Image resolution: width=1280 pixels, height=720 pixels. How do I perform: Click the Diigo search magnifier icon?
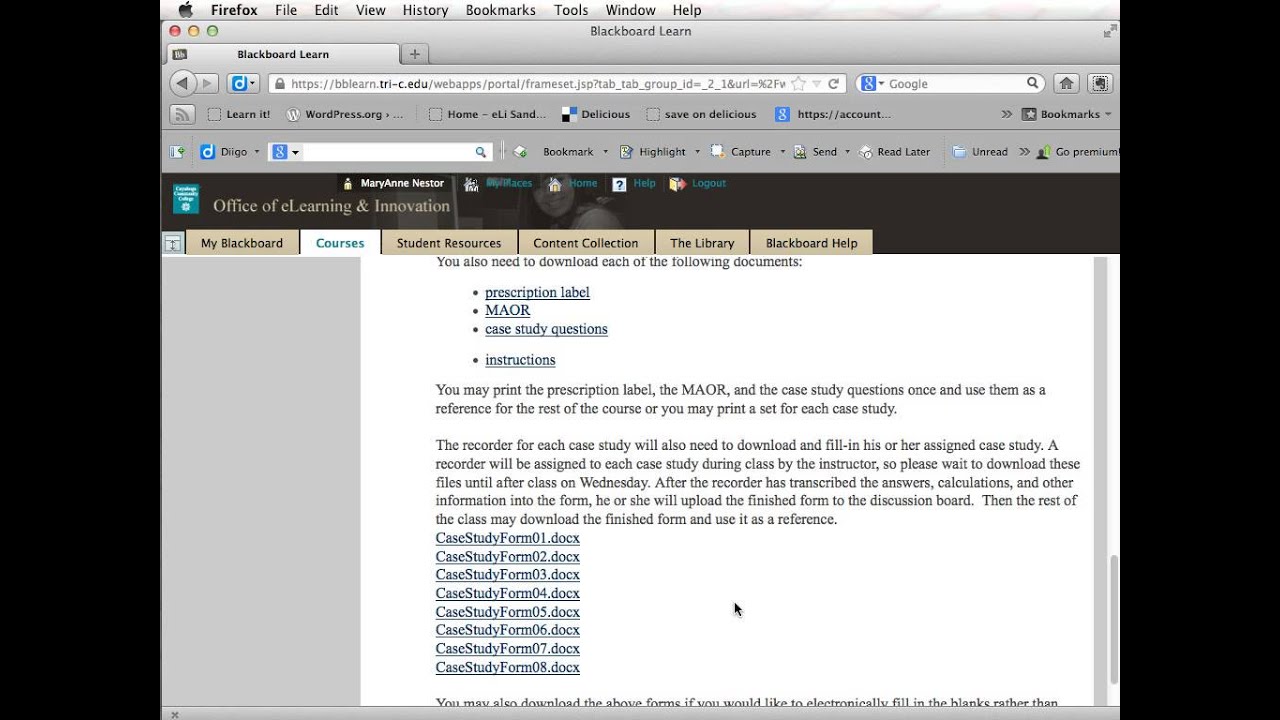[481, 152]
